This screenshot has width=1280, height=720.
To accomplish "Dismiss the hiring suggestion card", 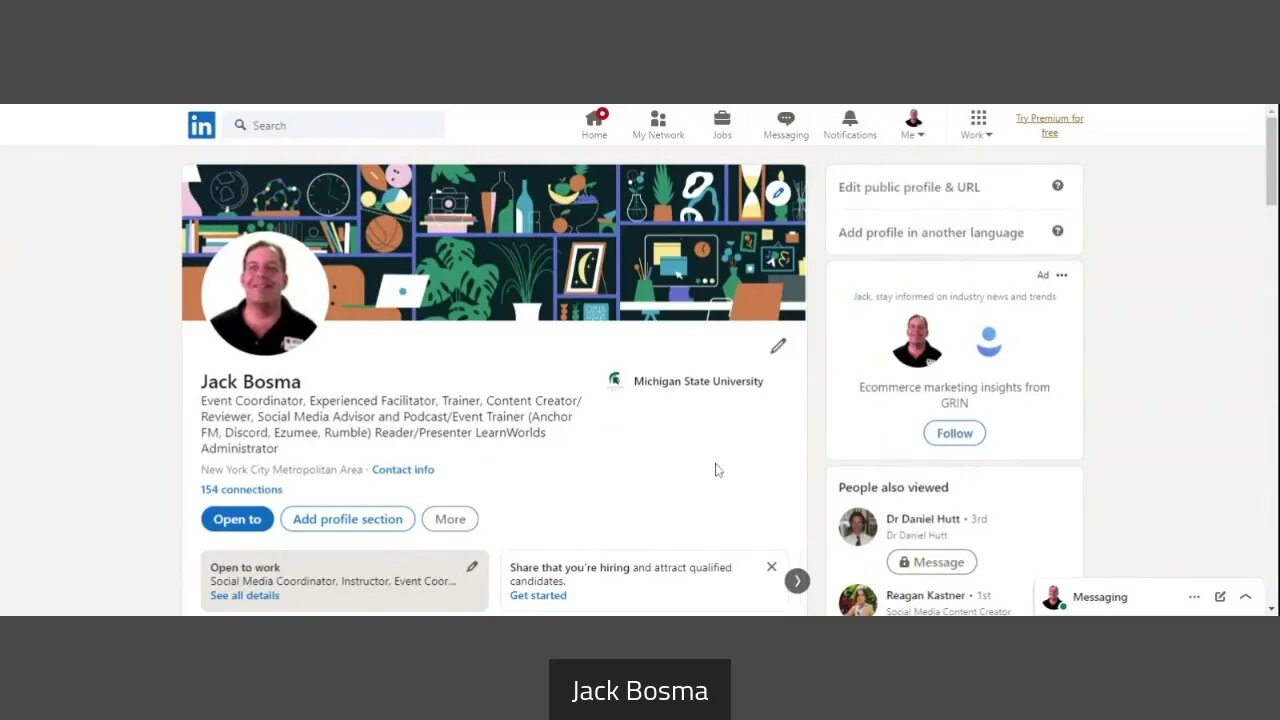I will [771, 567].
